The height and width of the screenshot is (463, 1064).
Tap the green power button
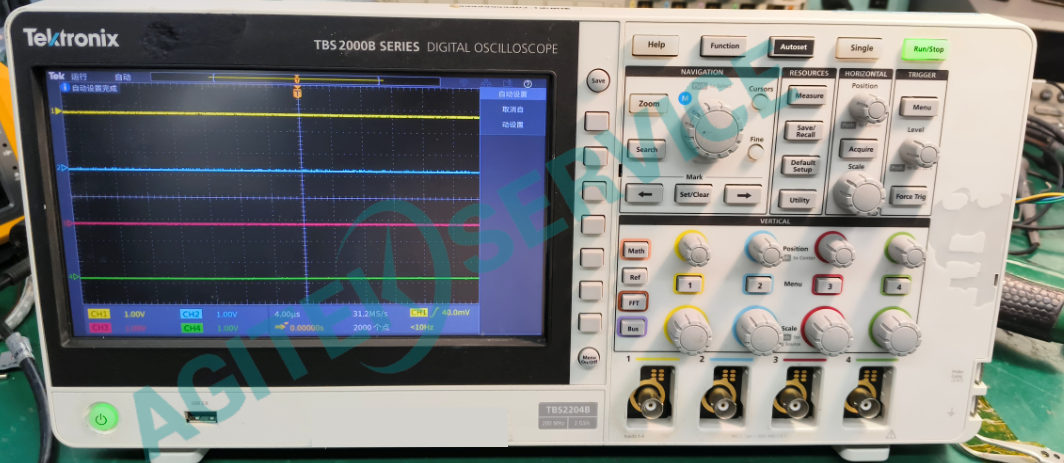click(x=101, y=419)
